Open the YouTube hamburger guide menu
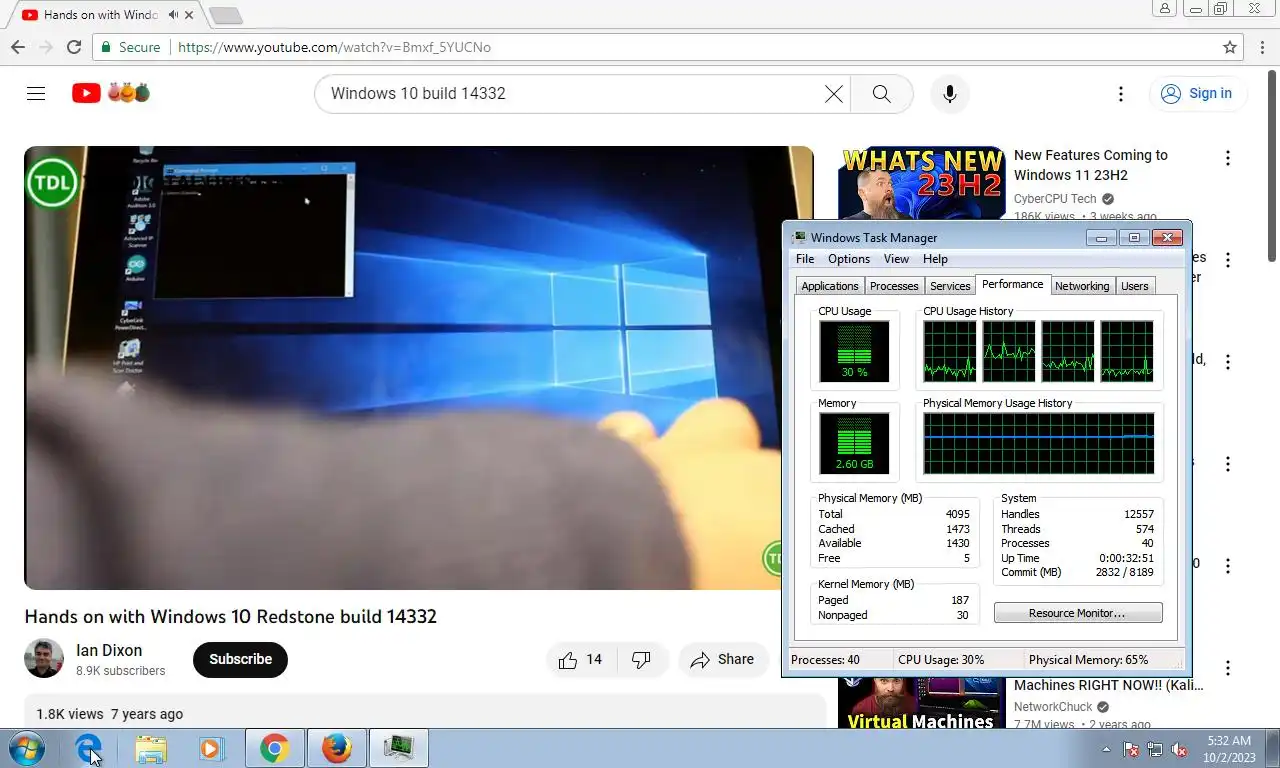This screenshot has height=768, width=1280. pyautogui.click(x=36, y=93)
